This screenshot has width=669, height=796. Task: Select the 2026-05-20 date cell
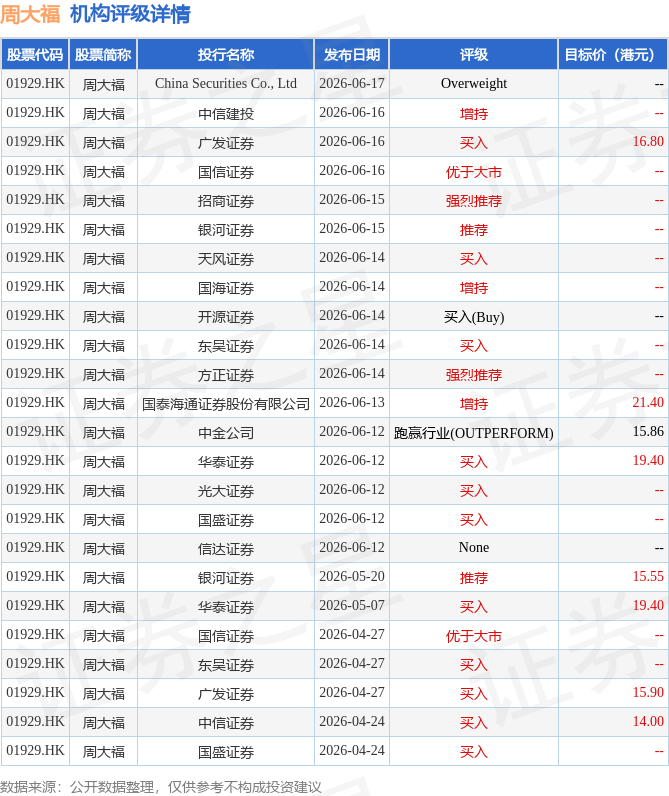(x=352, y=577)
